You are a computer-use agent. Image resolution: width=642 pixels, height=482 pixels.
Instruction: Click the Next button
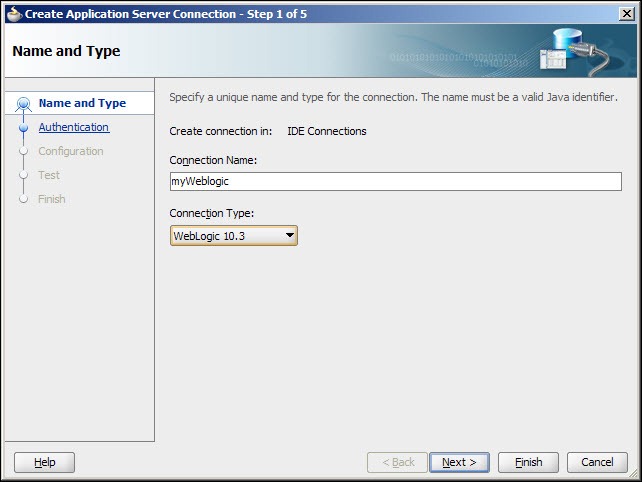pos(459,462)
